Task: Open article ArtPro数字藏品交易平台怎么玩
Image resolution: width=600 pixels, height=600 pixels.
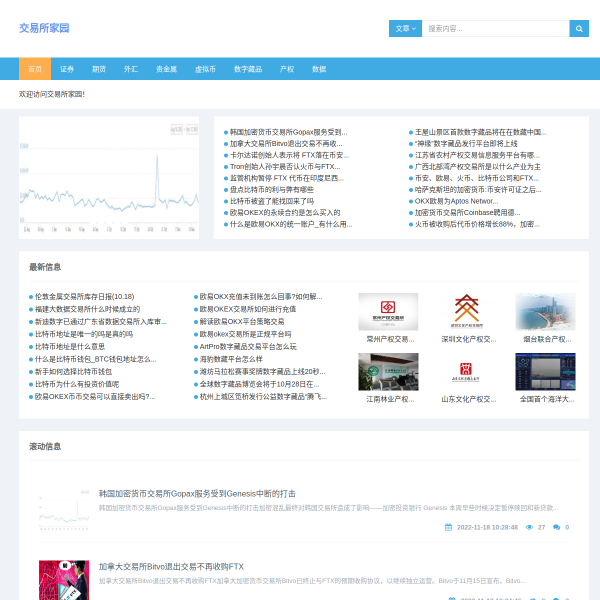Action: click(x=248, y=347)
